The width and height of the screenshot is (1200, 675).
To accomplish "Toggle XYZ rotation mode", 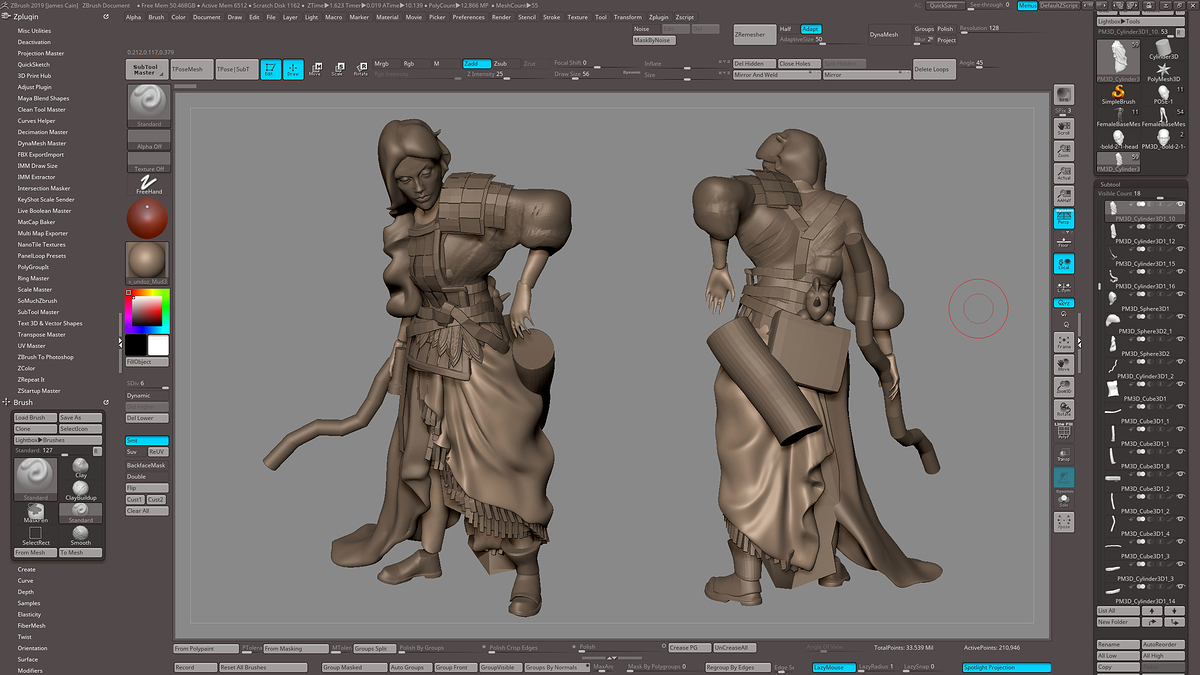I will 1063,302.
